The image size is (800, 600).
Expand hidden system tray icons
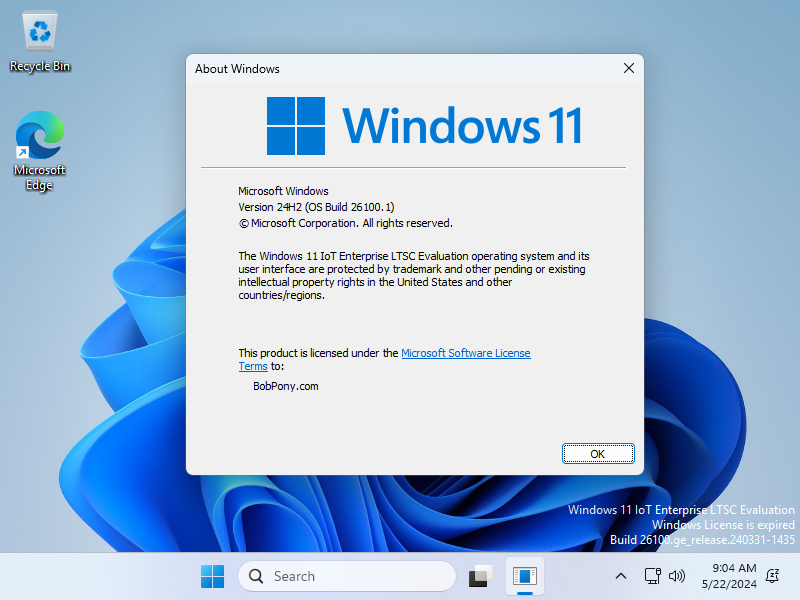621,576
